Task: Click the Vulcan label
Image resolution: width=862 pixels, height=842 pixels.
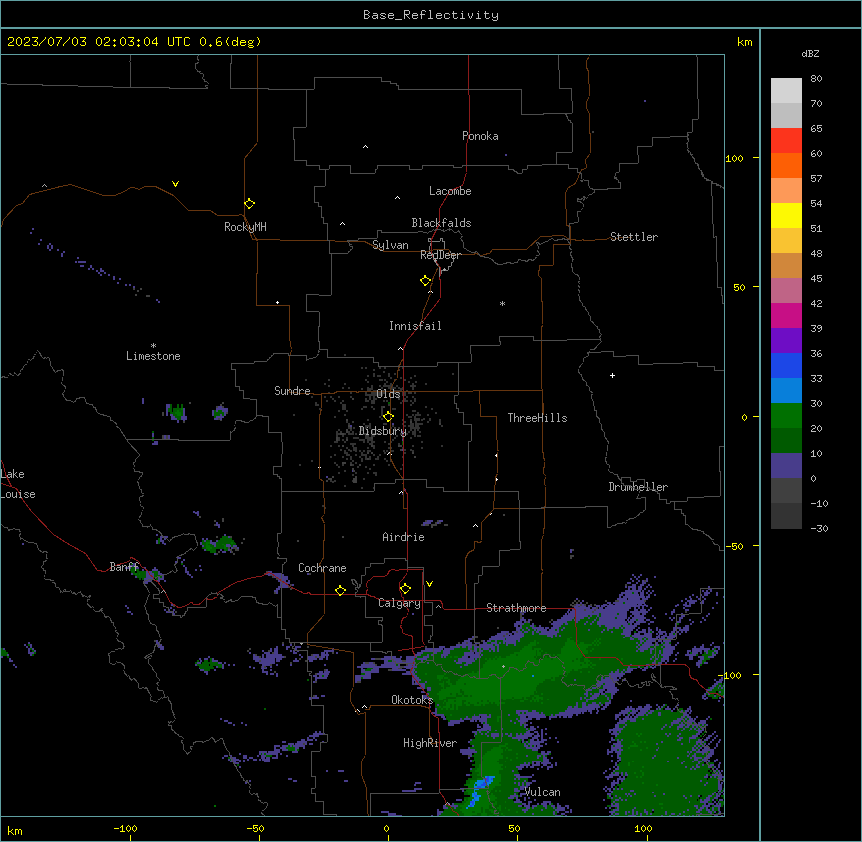Action: [542, 792]
